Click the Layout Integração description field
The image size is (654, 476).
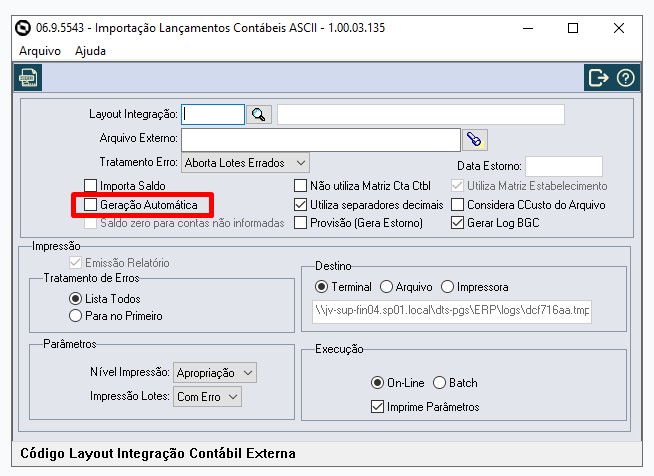pyautogui.click(x=421, y=114)
